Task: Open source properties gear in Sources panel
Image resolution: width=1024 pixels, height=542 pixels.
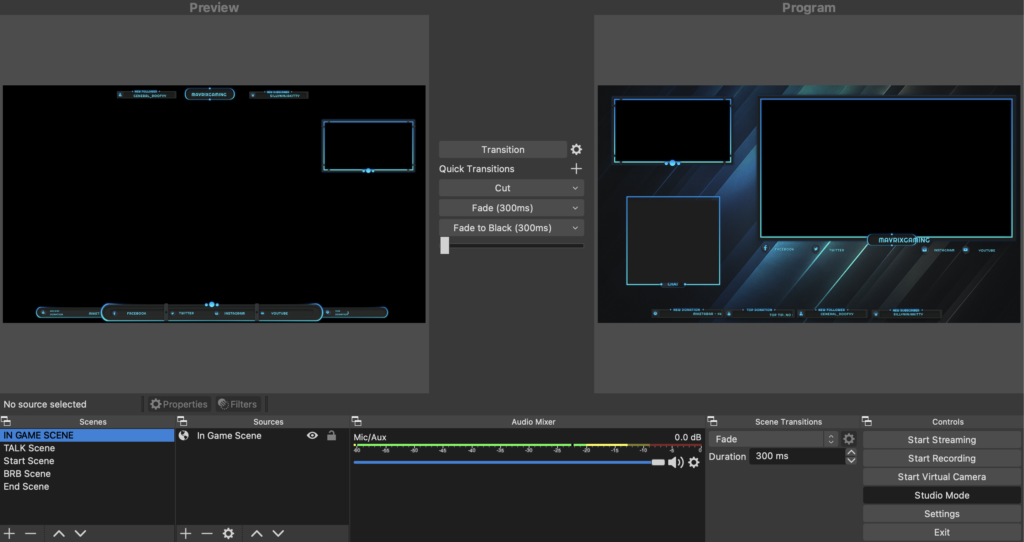Action: point(228,533)
